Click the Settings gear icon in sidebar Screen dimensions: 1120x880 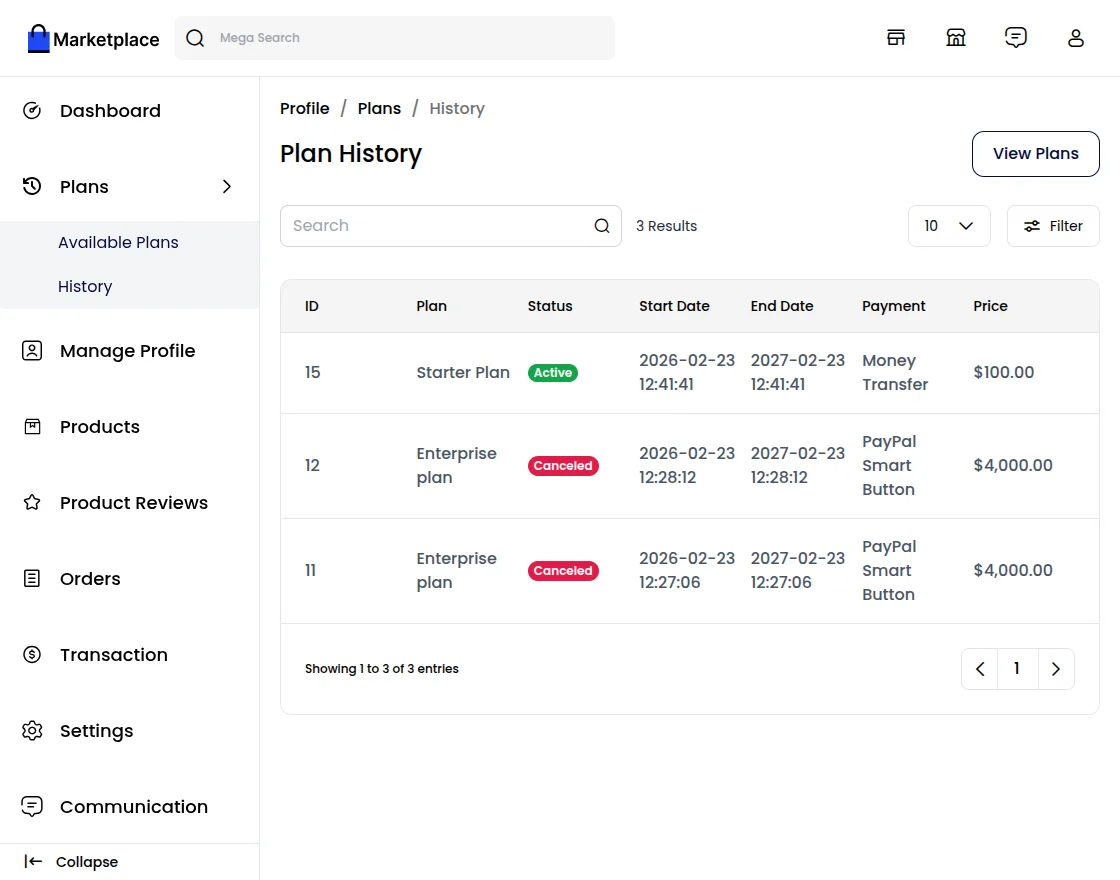click(x=32, y=731)
